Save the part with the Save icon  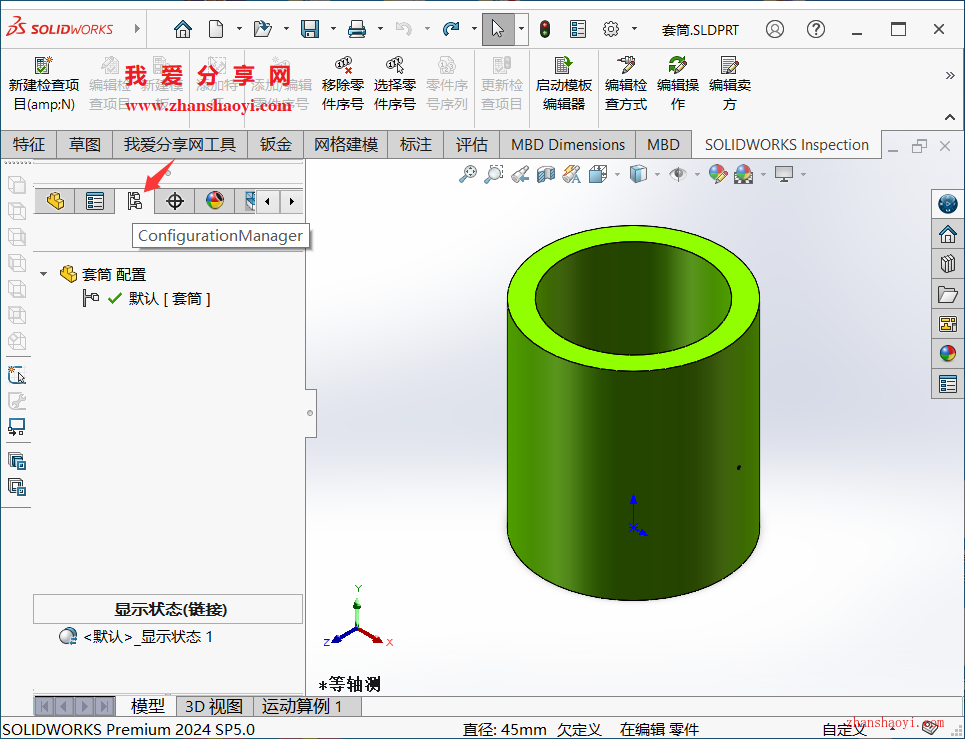coord(310,29)
